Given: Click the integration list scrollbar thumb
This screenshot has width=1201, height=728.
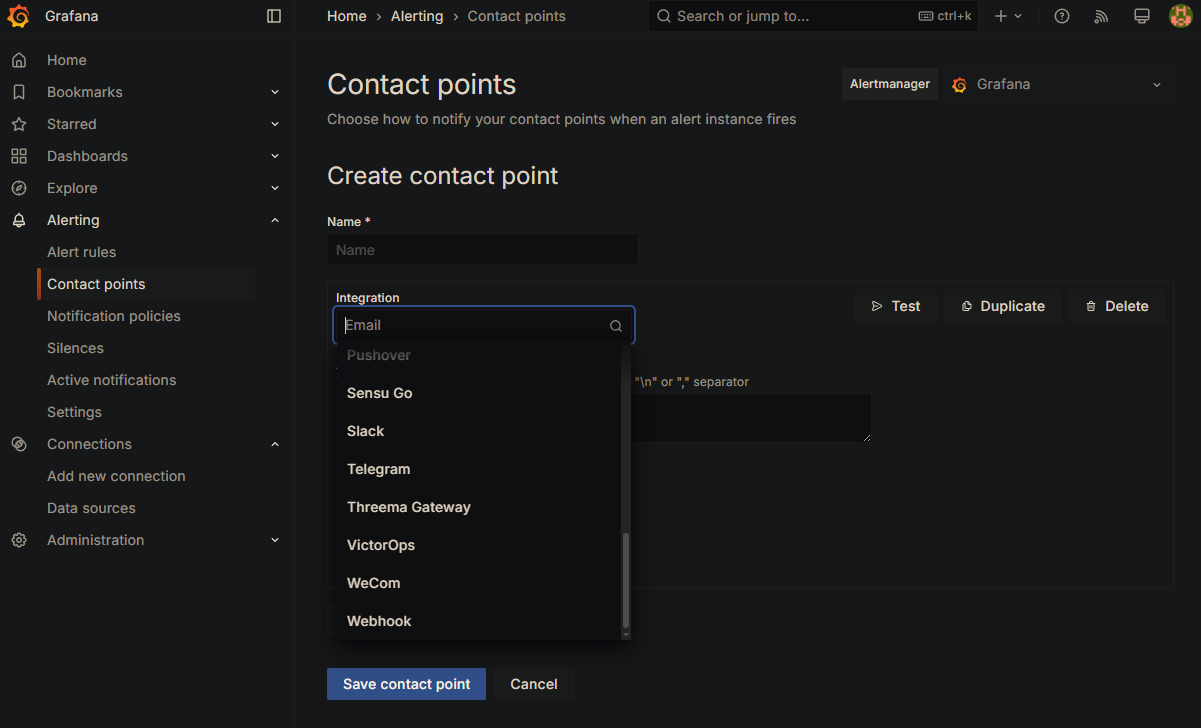Looking at the screenshot, I should (626, 580).
